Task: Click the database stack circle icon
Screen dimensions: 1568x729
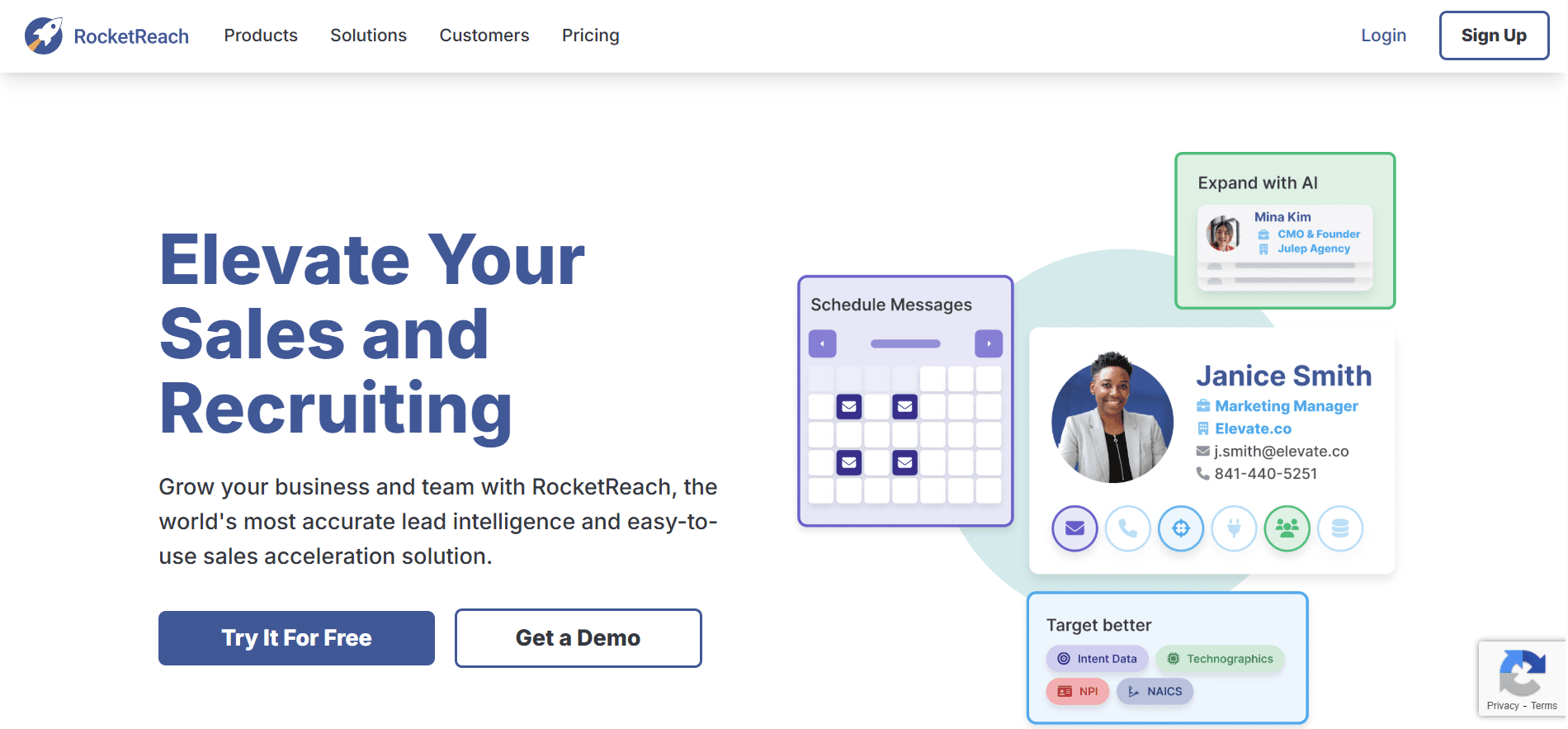Action: (x=1340, y=528)
